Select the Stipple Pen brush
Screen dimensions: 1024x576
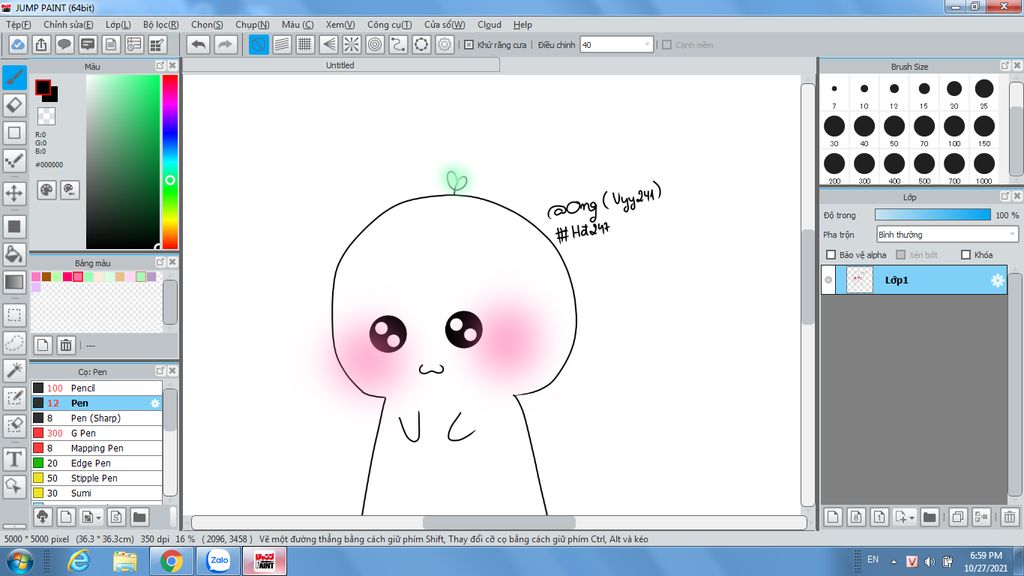tap(97, 478)
